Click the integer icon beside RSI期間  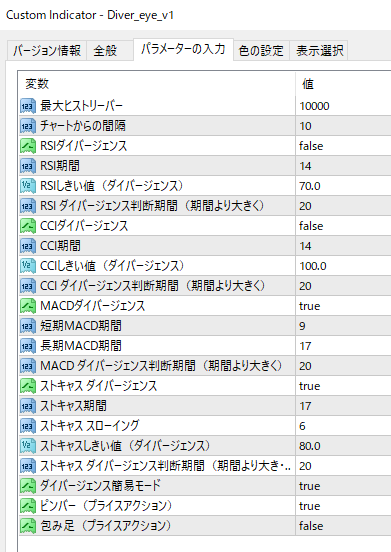pos(28,166)
